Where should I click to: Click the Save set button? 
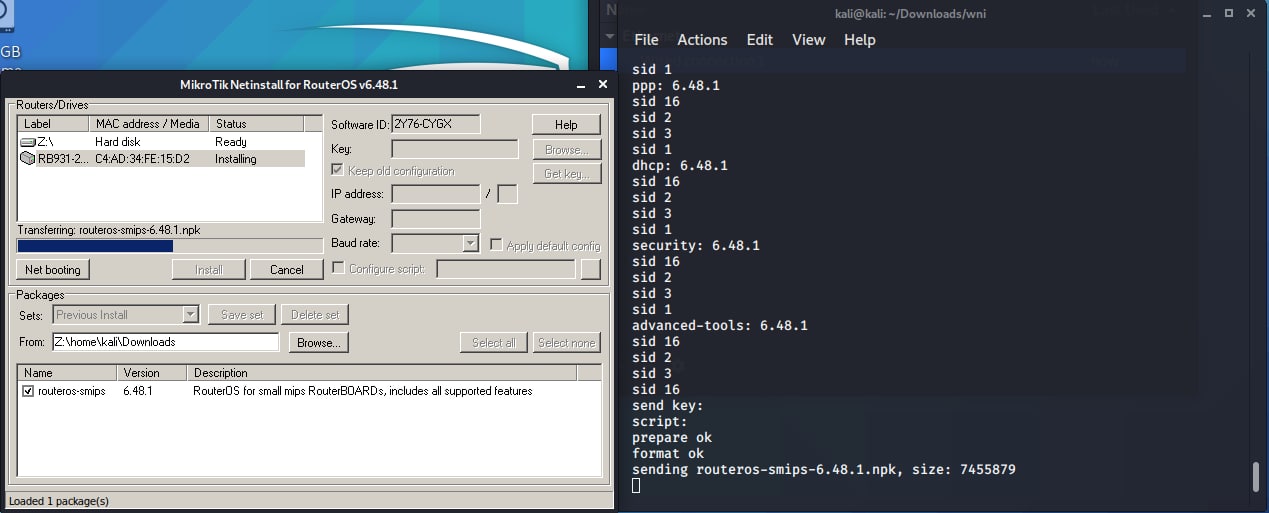point(242,314)
